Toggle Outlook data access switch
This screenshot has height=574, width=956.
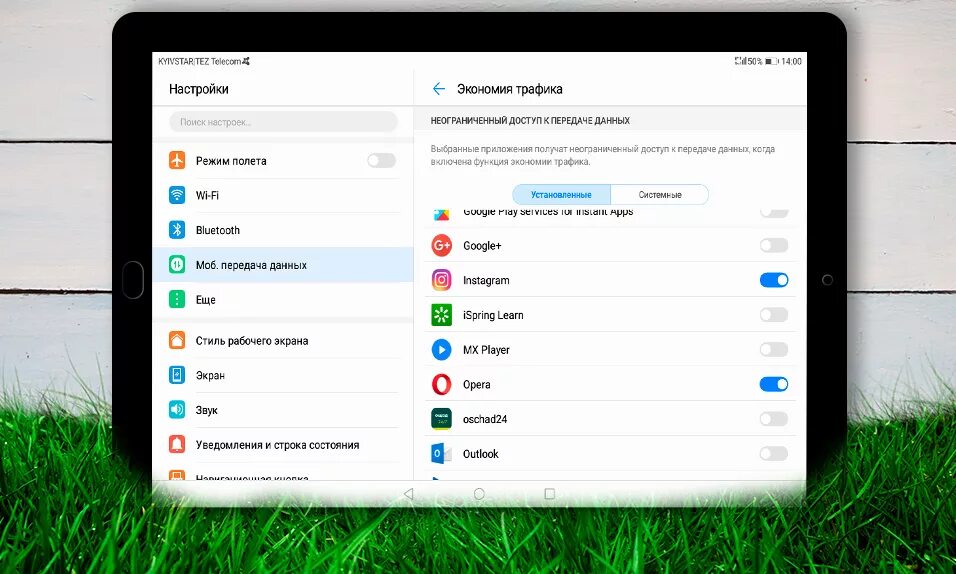[774, 454]
